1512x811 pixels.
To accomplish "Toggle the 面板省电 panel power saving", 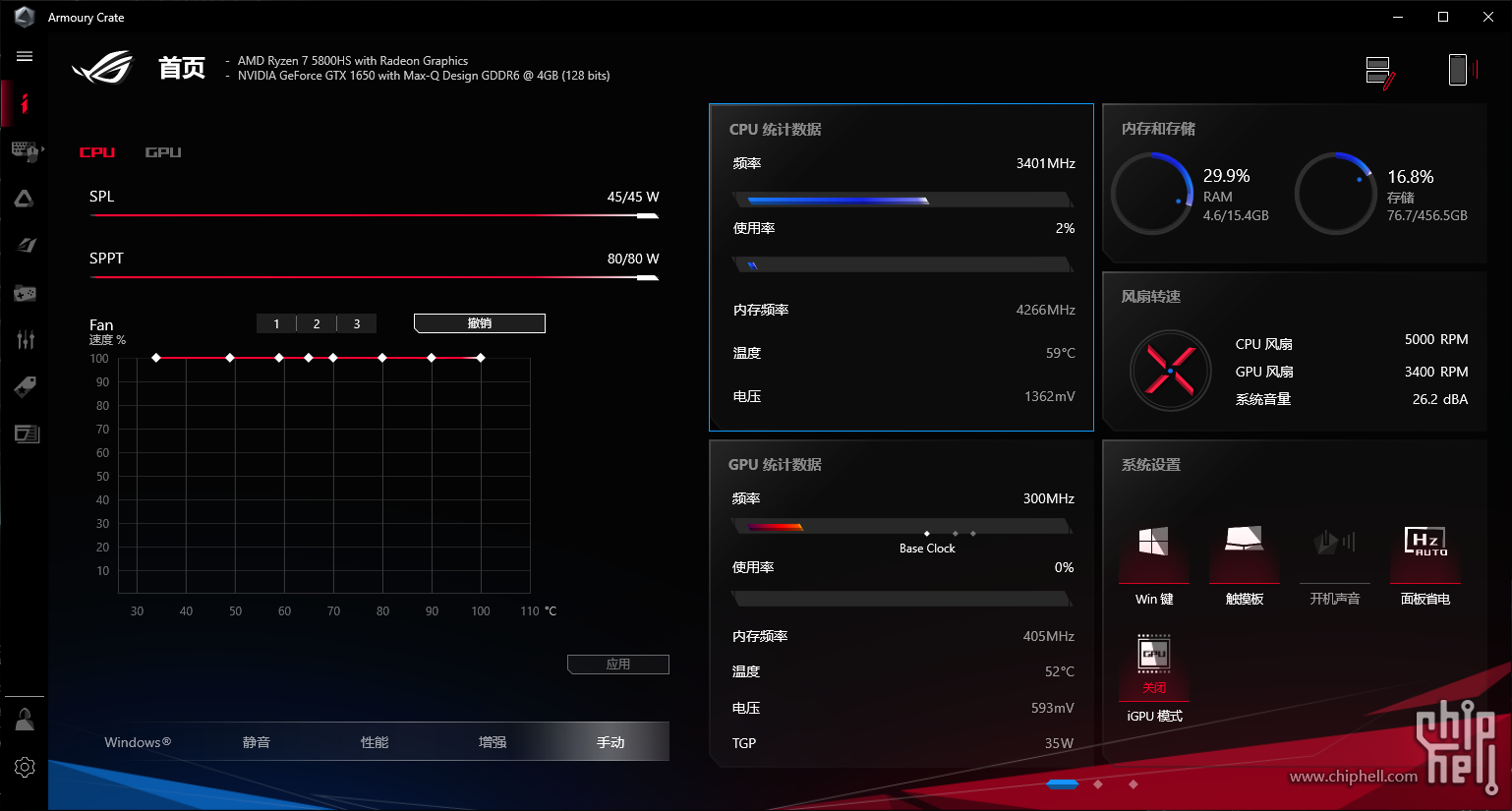I will pos(1425,568).
